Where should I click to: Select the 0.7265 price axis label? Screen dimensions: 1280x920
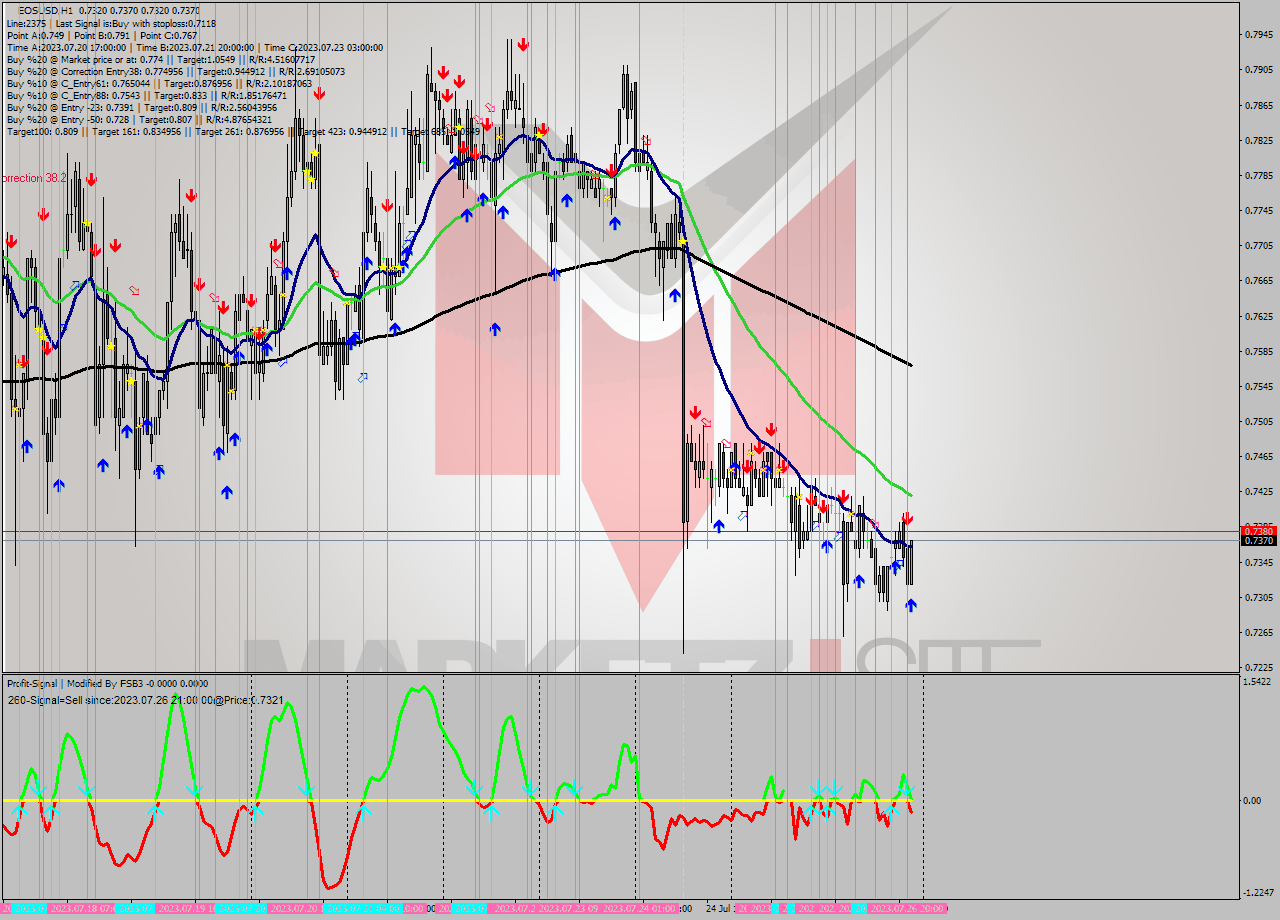(1260, 633)
